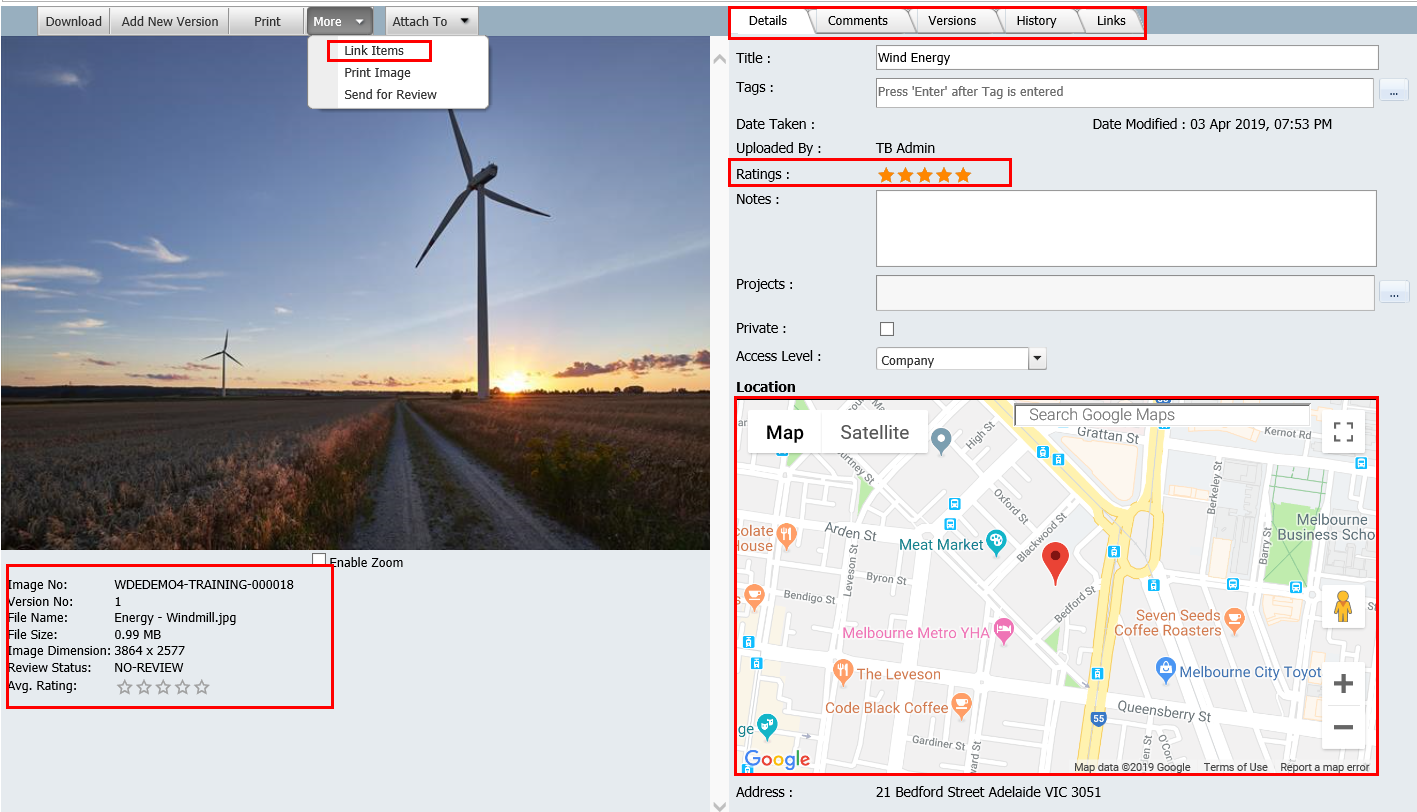
Task: Click The Leveson restaurant icon
Action: (844, 672)
